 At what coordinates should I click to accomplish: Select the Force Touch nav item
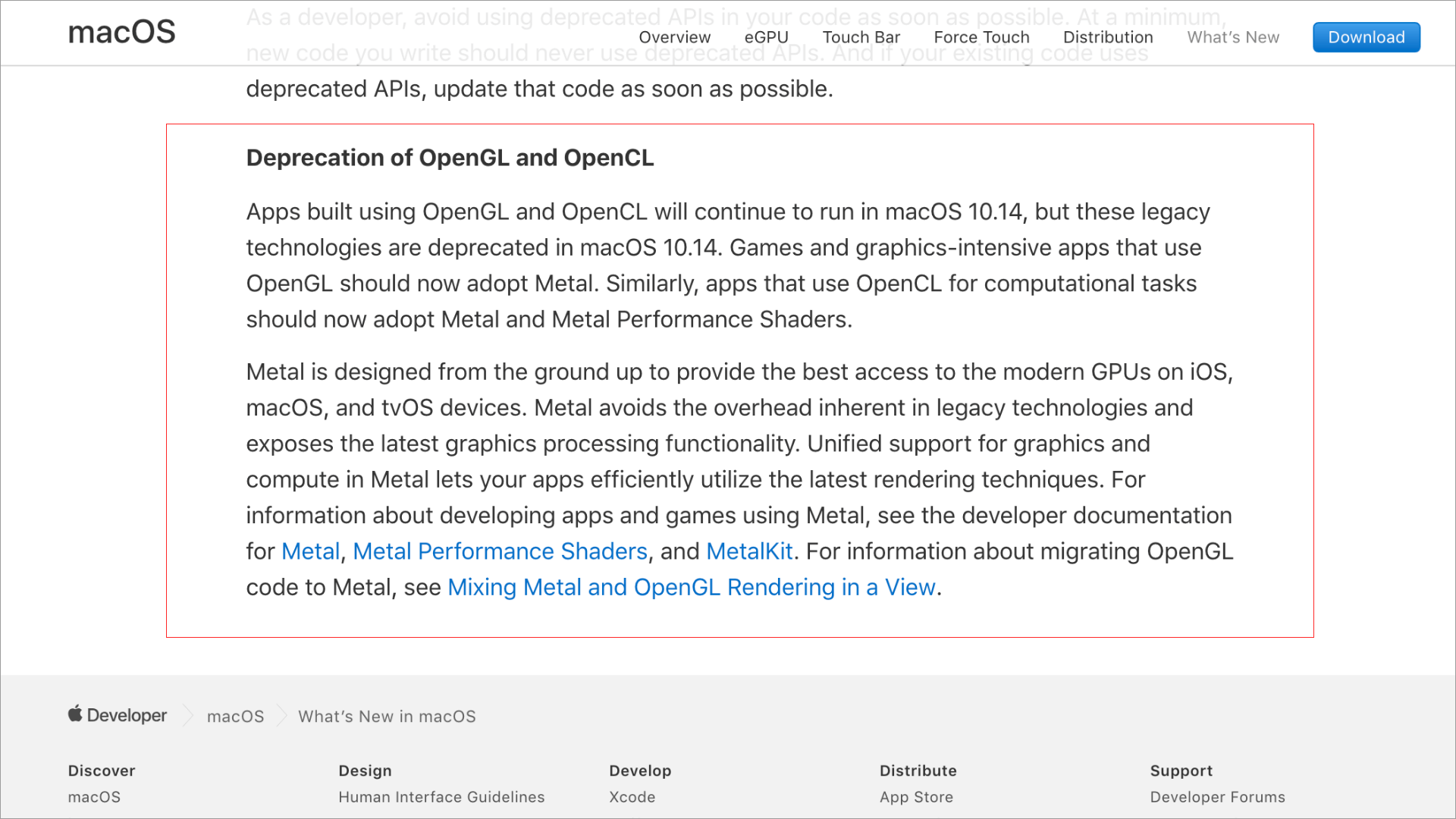[981, 37]
